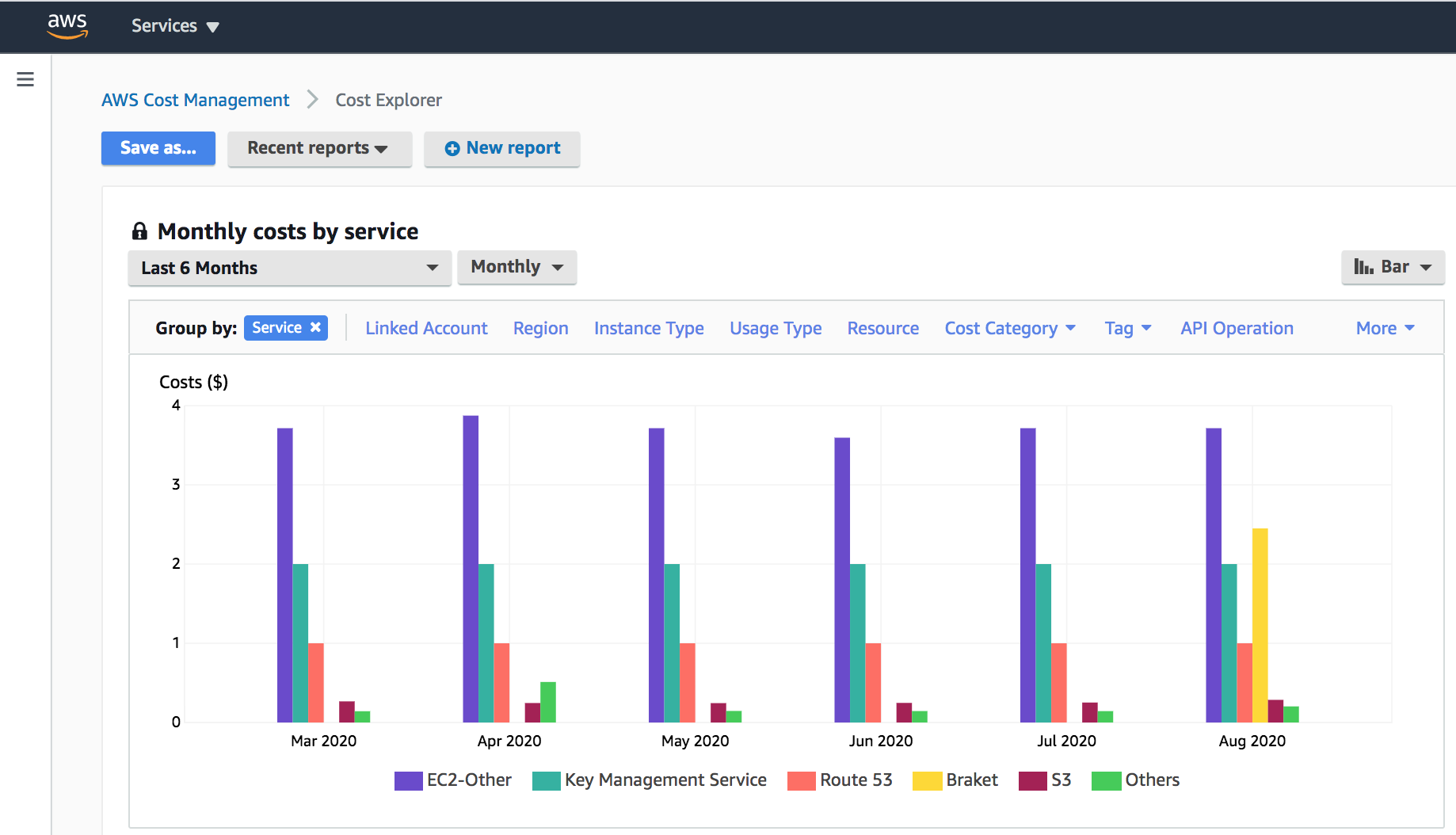Click the EC2-Other bar in Jul 2020
The width and height of the screenshot is (1456, 835).
[1027, 575]
